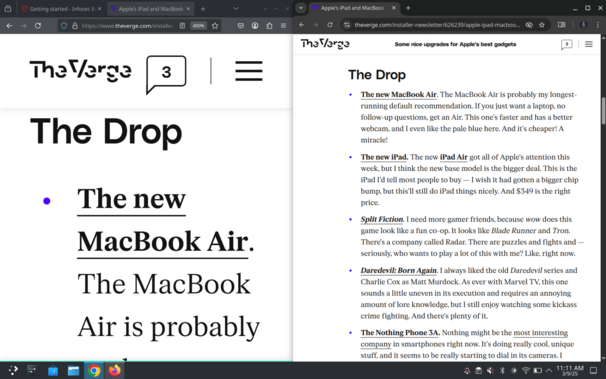The width and height of the screenshot is (606, 379).
Task: Open The Nothing Phone 3A link
Action: 400,332
